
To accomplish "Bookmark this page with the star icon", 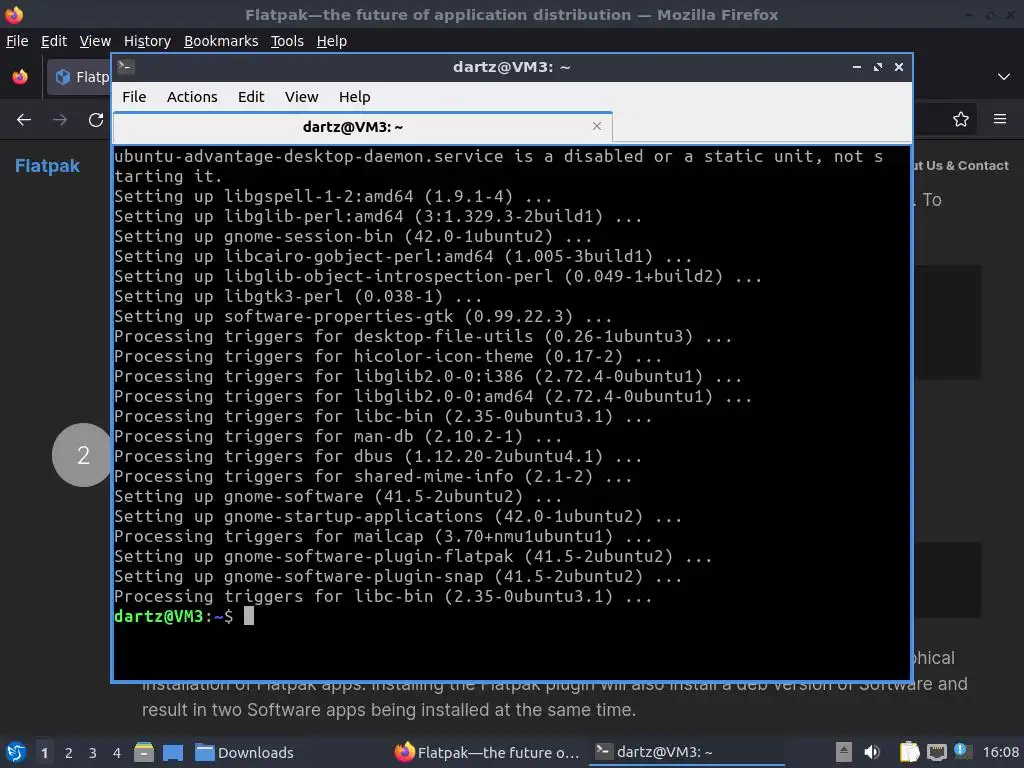I will coord(961,119).
